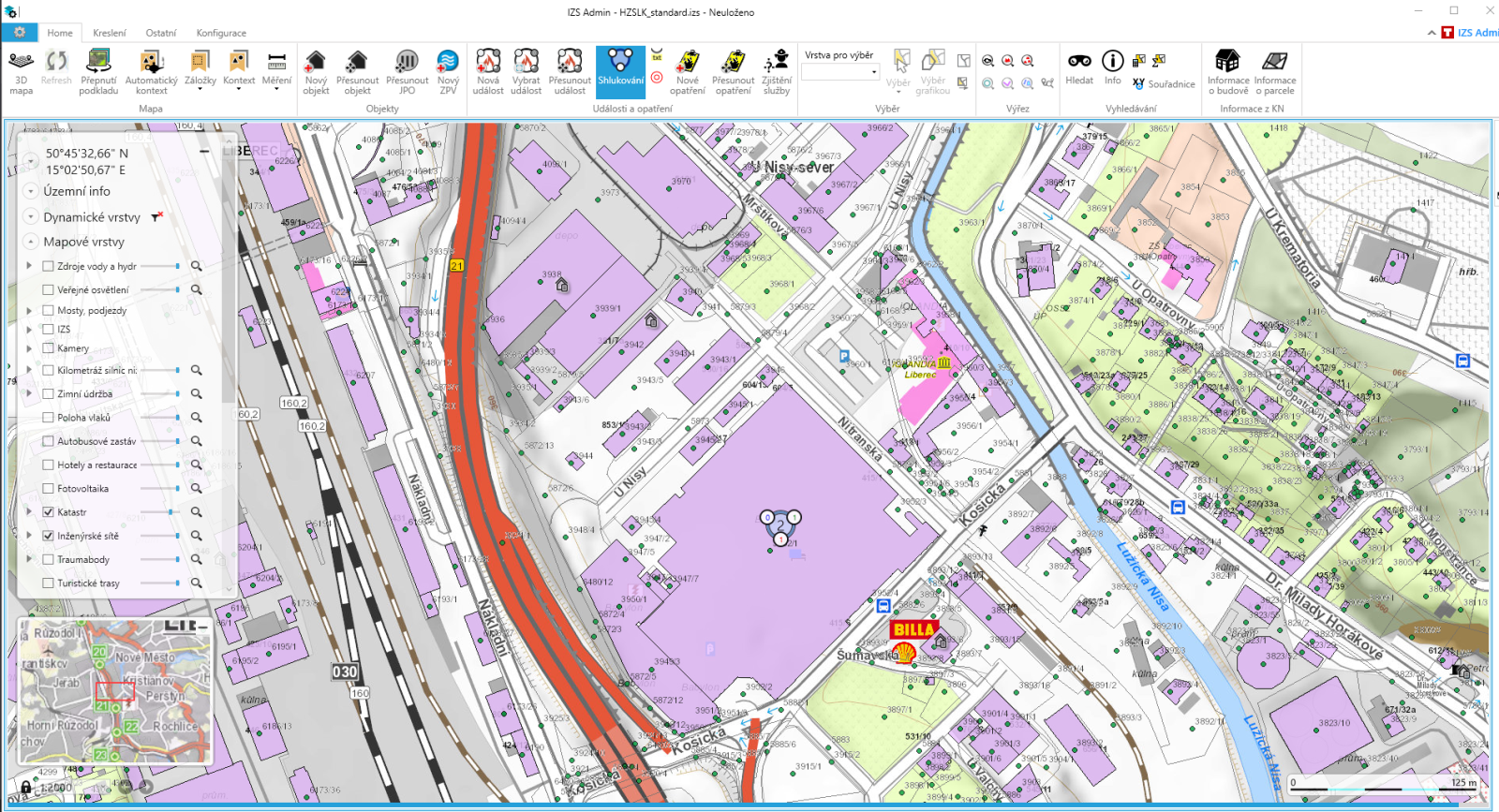Switch to the Kreslení tab

(x=110, y=33)
